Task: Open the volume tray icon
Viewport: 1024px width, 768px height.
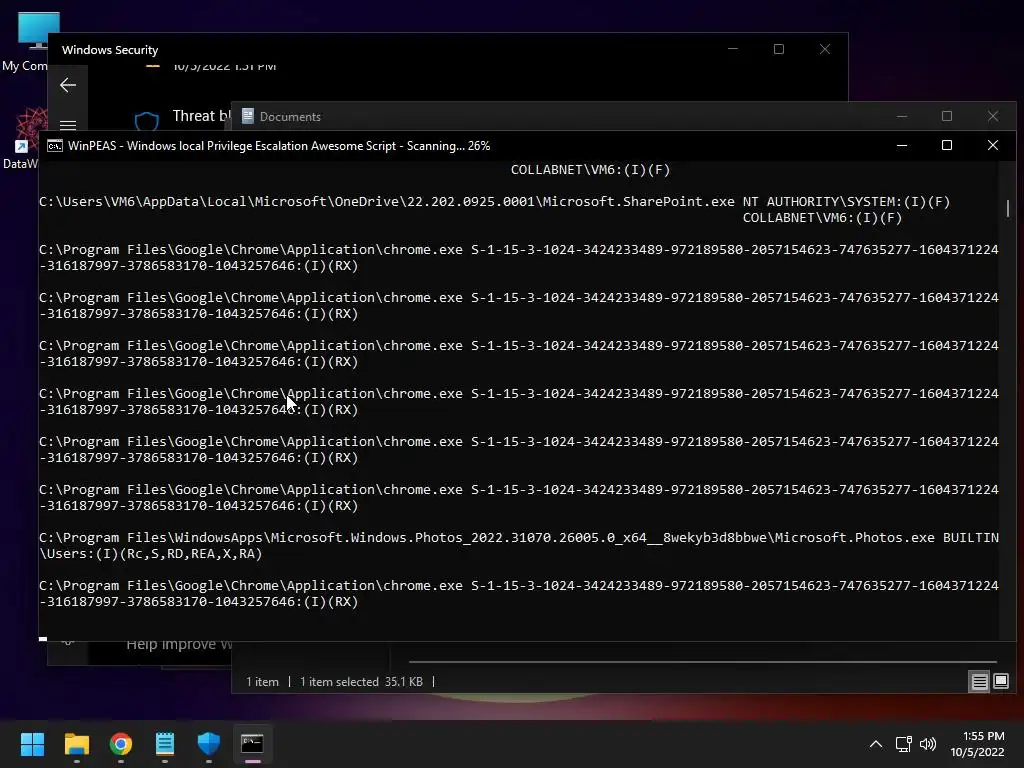Action: click(x=927, y=744)
